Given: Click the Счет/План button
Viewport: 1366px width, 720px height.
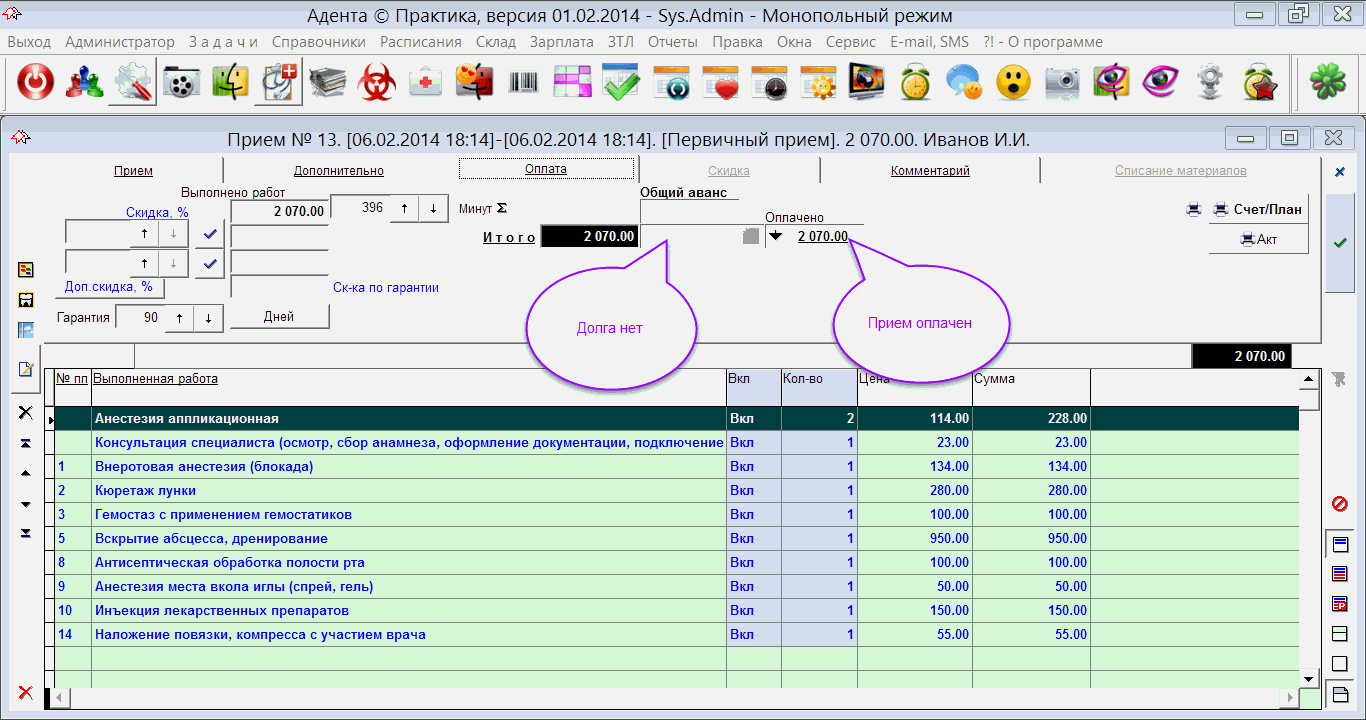Looking at the screenshot, I should 1258,209.
